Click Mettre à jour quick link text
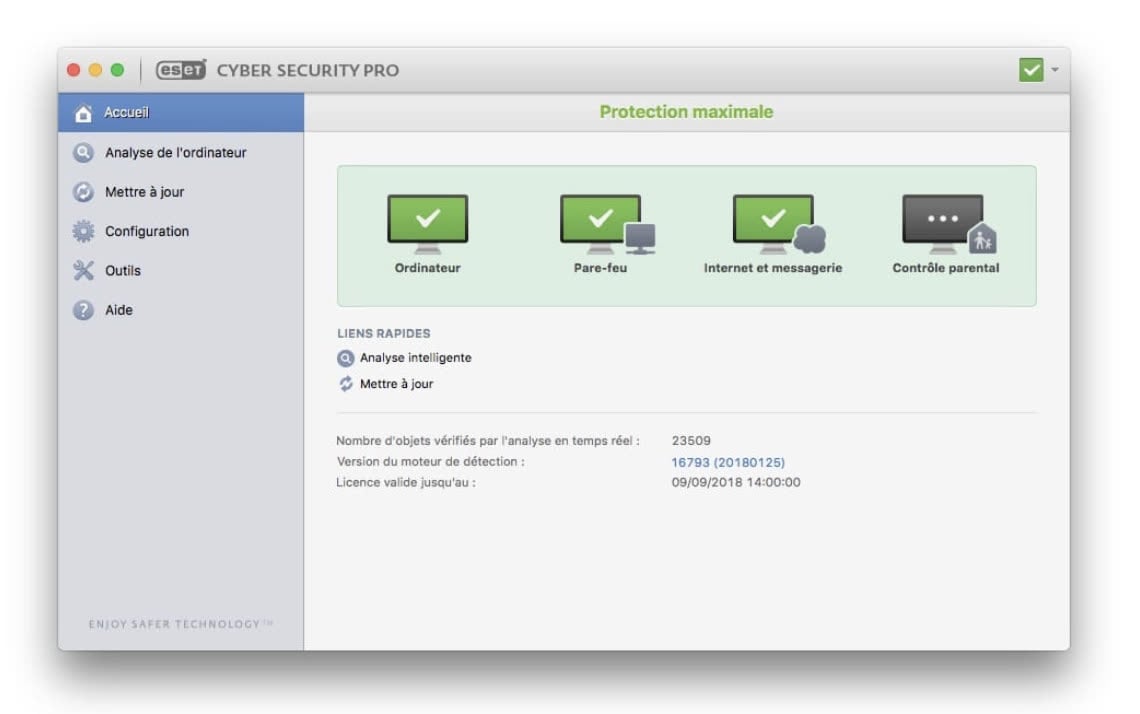Viewport: 1140px width, 714px height. 396,384
